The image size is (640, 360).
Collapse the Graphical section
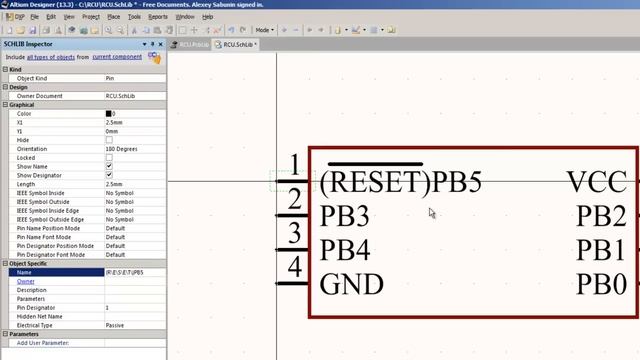pyautogui.click(x=5, y=105)
